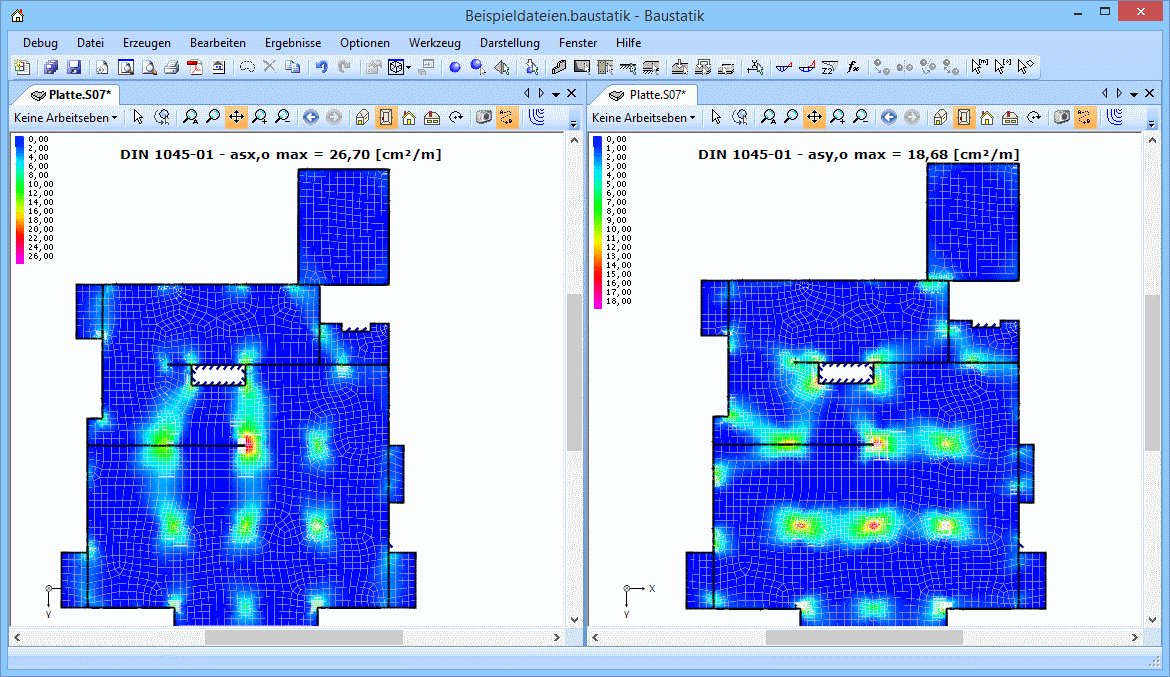Close the right pane document tab

coord(1150,93)
